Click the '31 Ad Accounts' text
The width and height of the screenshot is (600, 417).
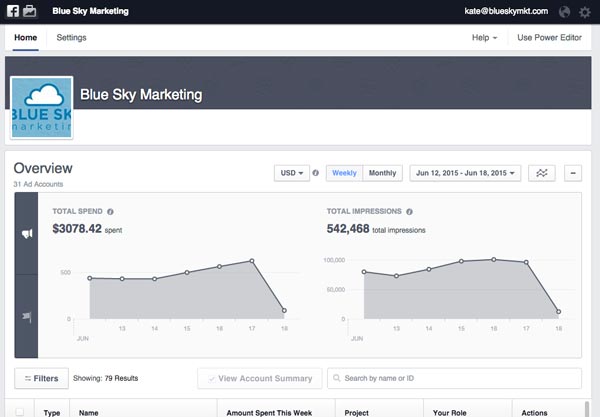[38, 184]
